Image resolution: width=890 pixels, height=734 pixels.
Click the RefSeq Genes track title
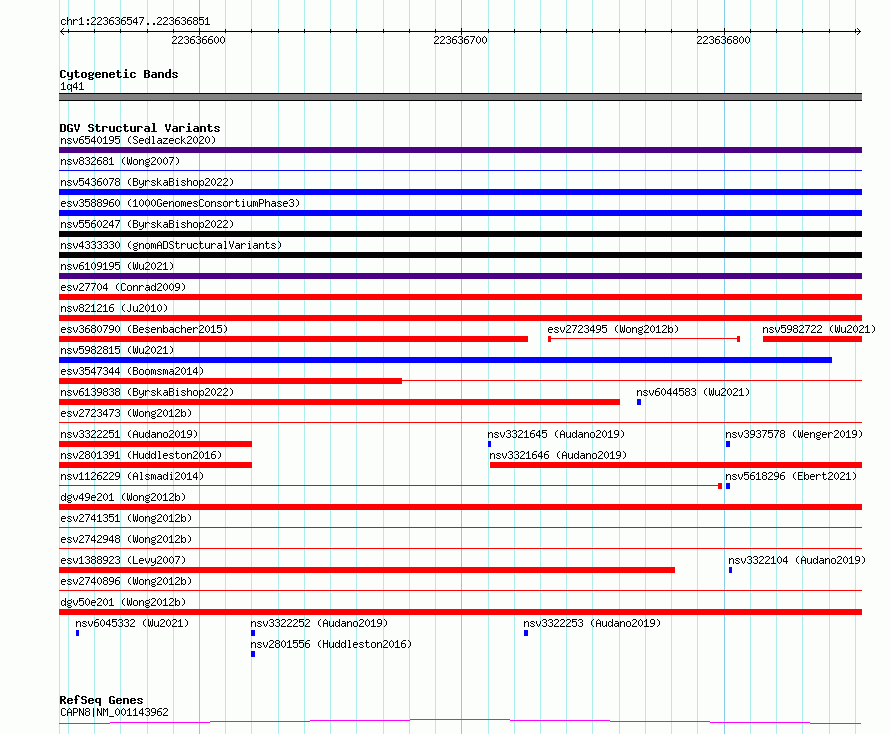[101, 700]
